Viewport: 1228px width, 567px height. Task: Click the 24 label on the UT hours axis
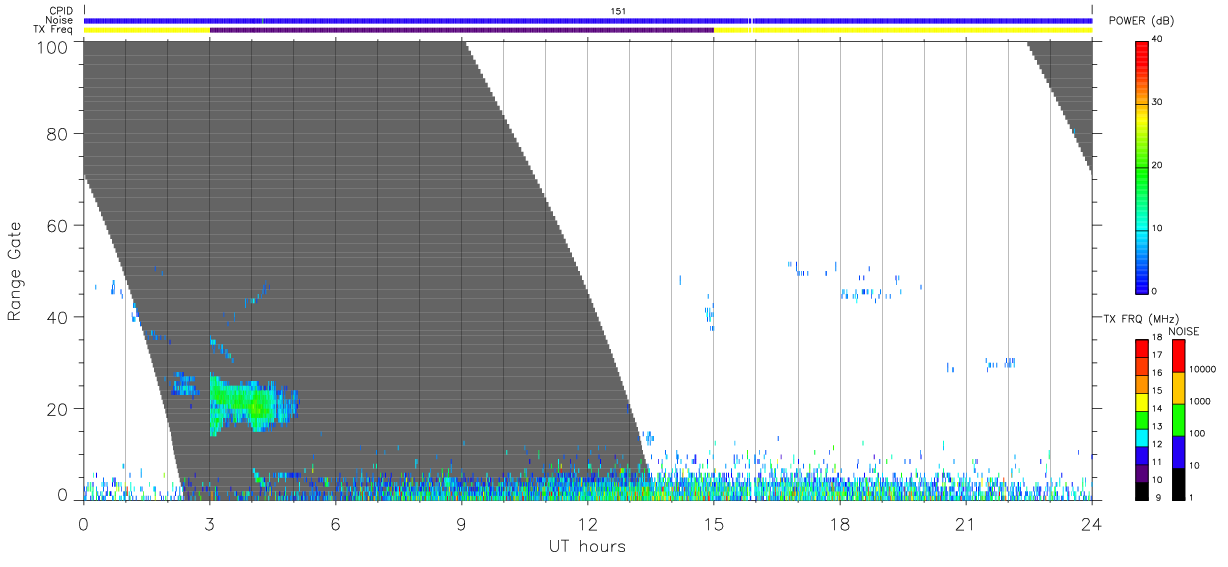1092,525
